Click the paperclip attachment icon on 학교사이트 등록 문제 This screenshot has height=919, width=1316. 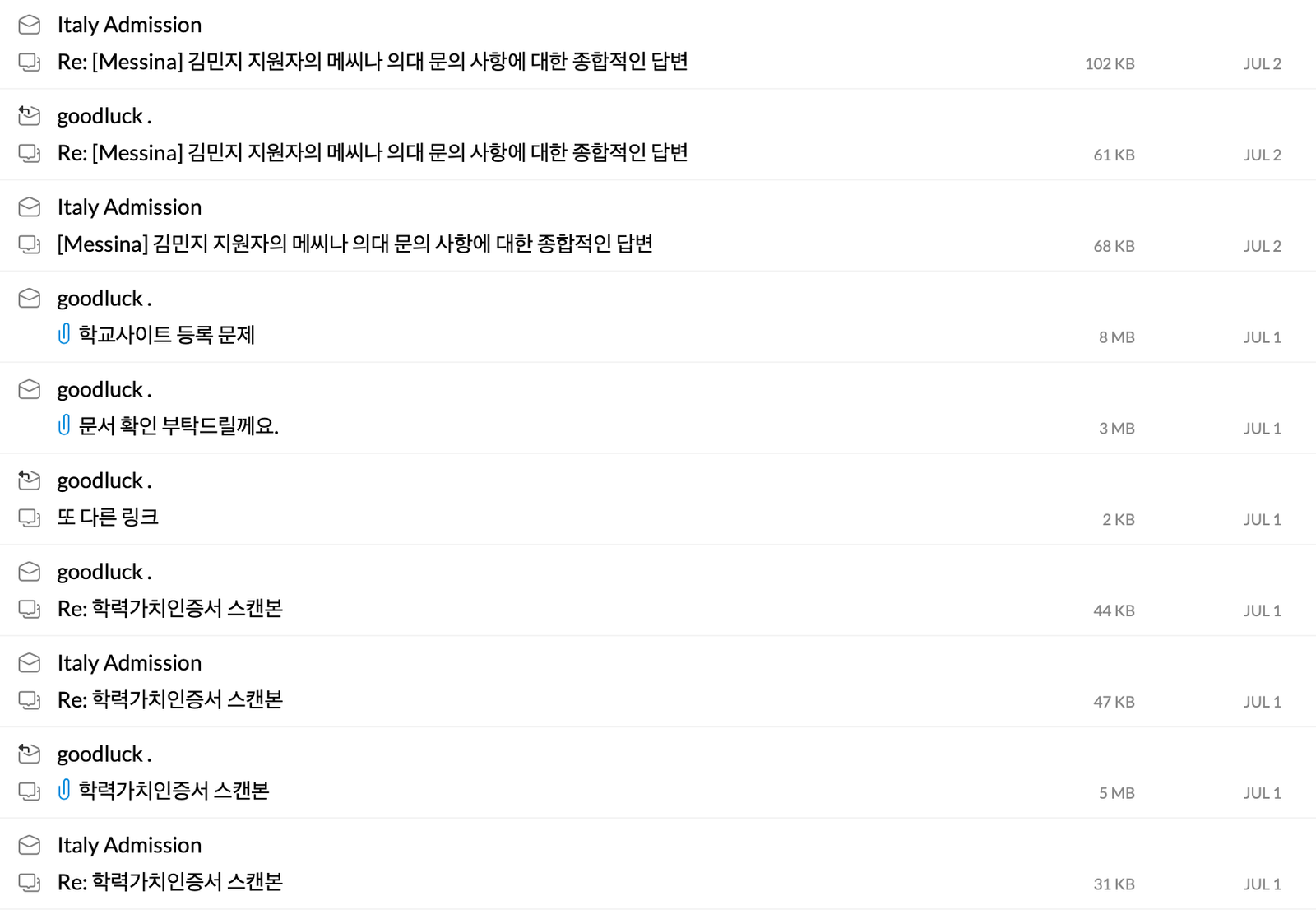64,334
